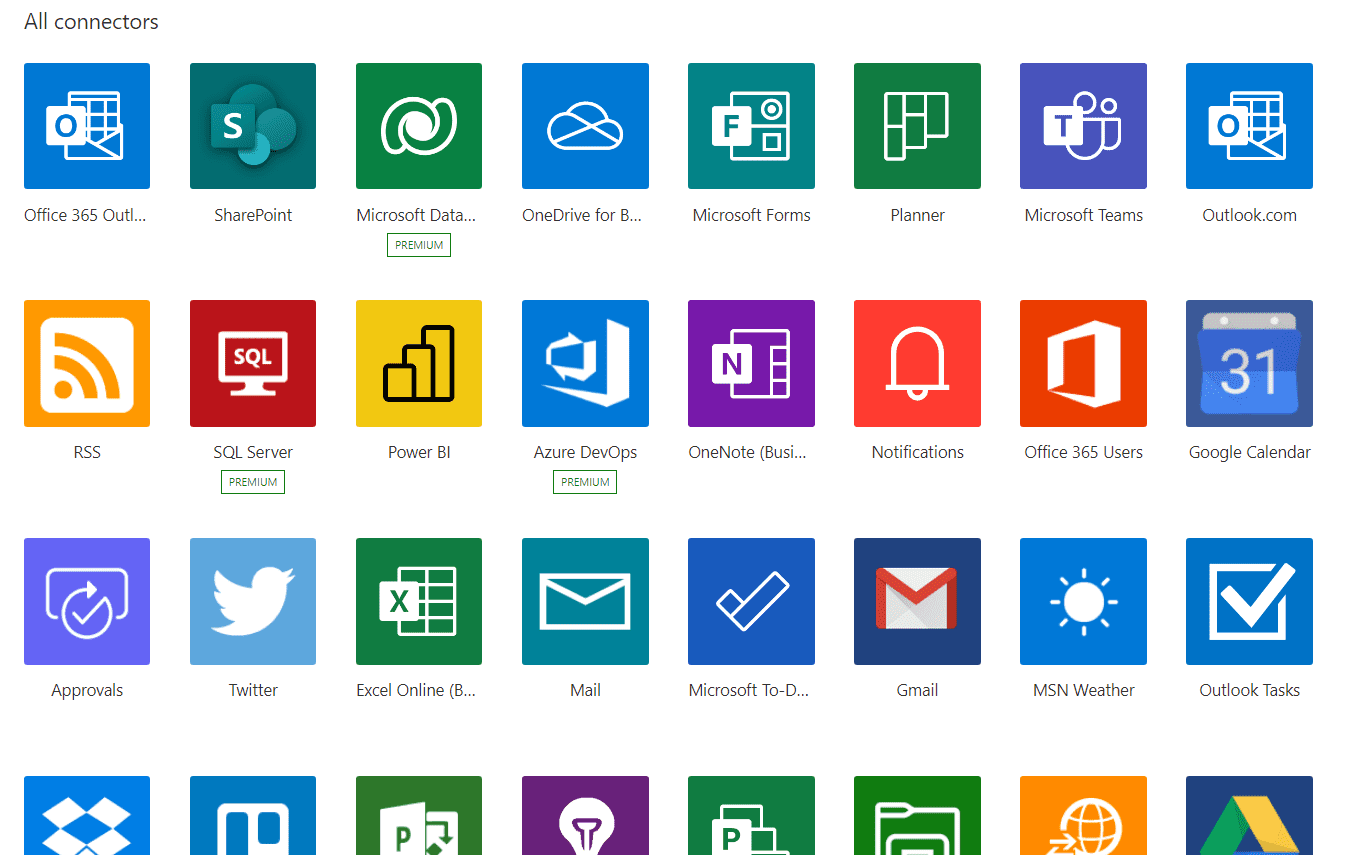Click the Office 365 Users label
Viewport: 1348px width, 855px height.
click(x=1083, y=452)
